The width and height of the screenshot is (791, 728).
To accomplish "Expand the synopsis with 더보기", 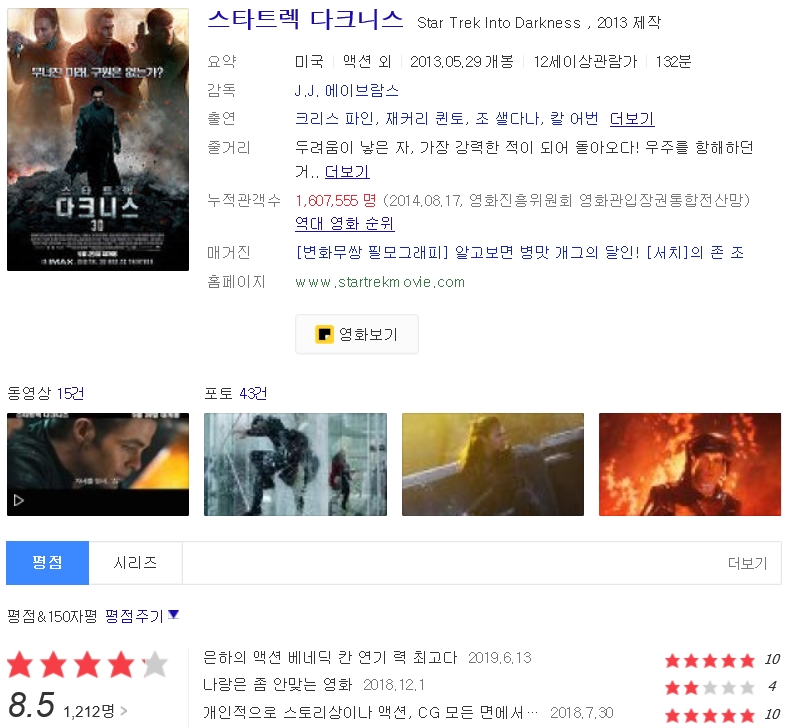I will (x=347, y=172).
